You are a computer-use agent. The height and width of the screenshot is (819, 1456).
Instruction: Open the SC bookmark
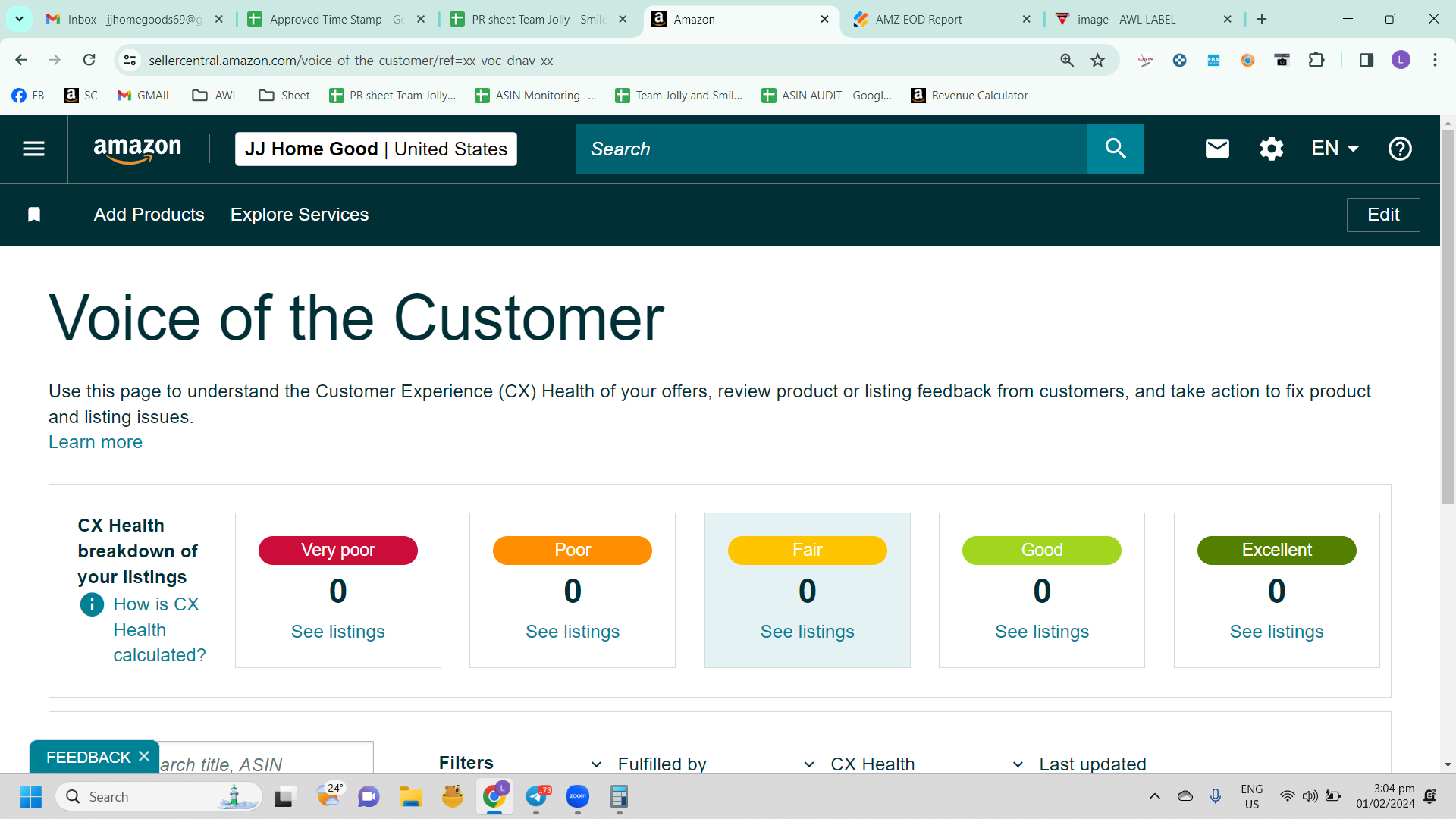[x=81, y=96]
